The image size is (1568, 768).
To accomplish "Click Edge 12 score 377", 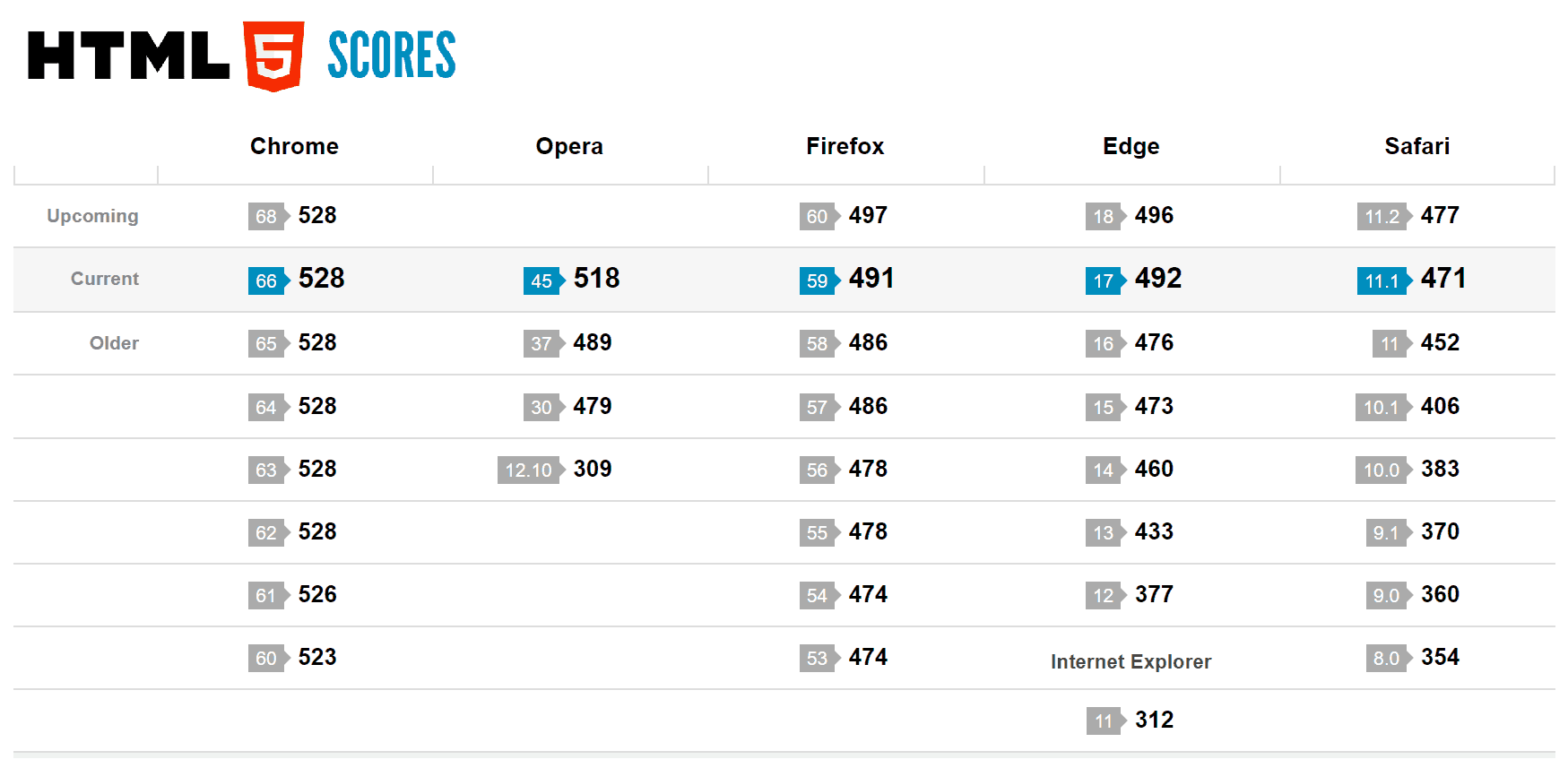I will click(1154, 594).
